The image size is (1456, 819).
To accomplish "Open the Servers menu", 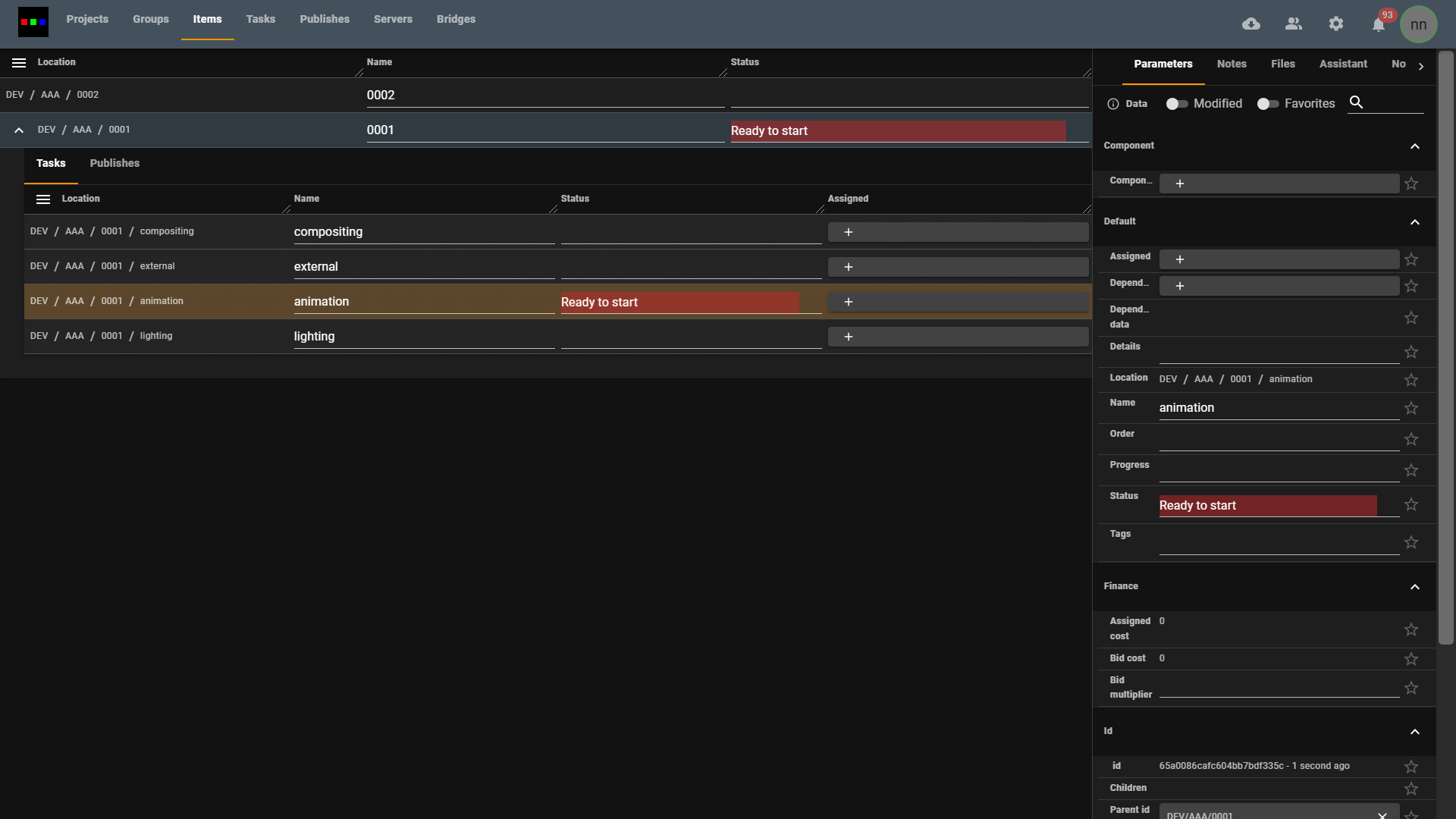I will (393, 19).
